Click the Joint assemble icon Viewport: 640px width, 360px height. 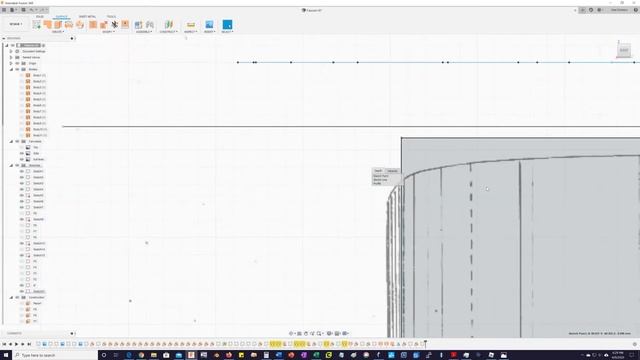click(150, 25)
